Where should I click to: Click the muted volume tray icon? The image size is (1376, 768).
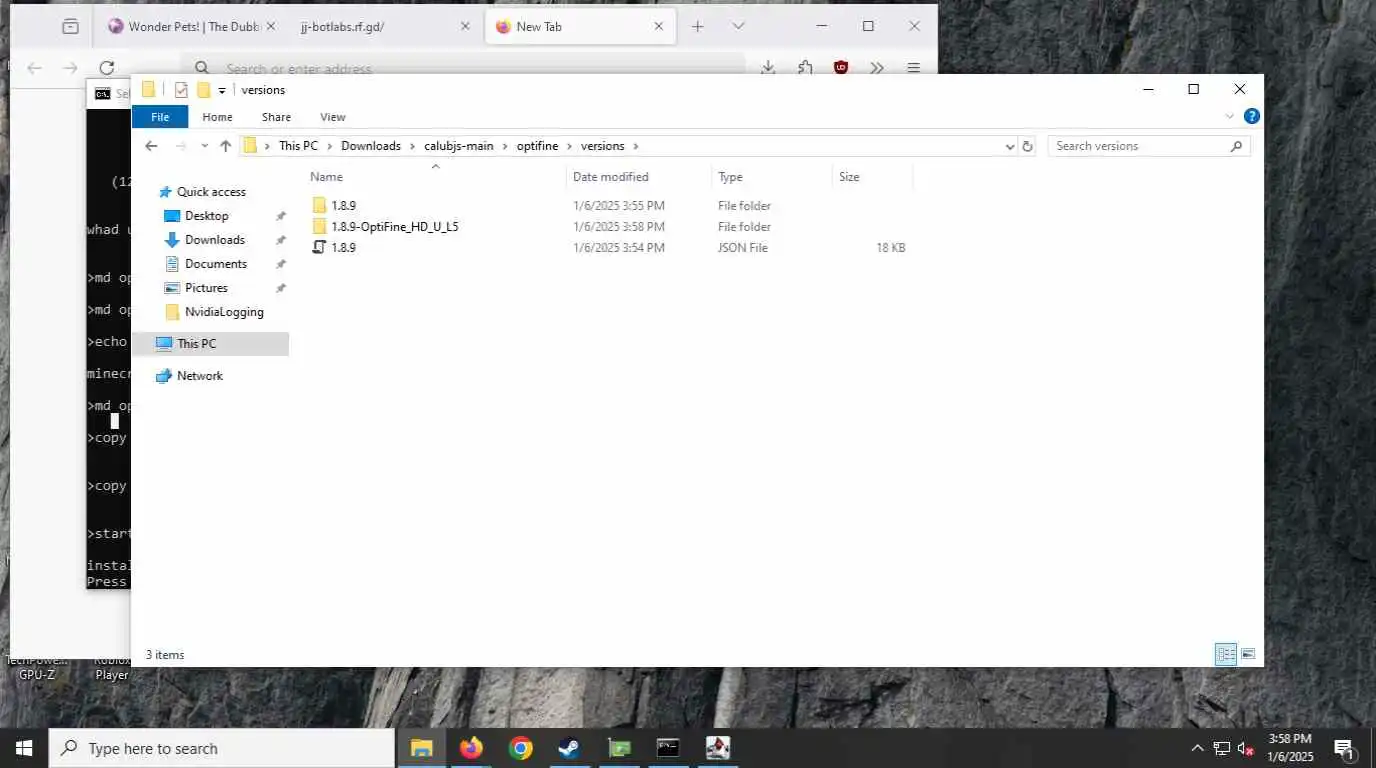[1246, 748]
